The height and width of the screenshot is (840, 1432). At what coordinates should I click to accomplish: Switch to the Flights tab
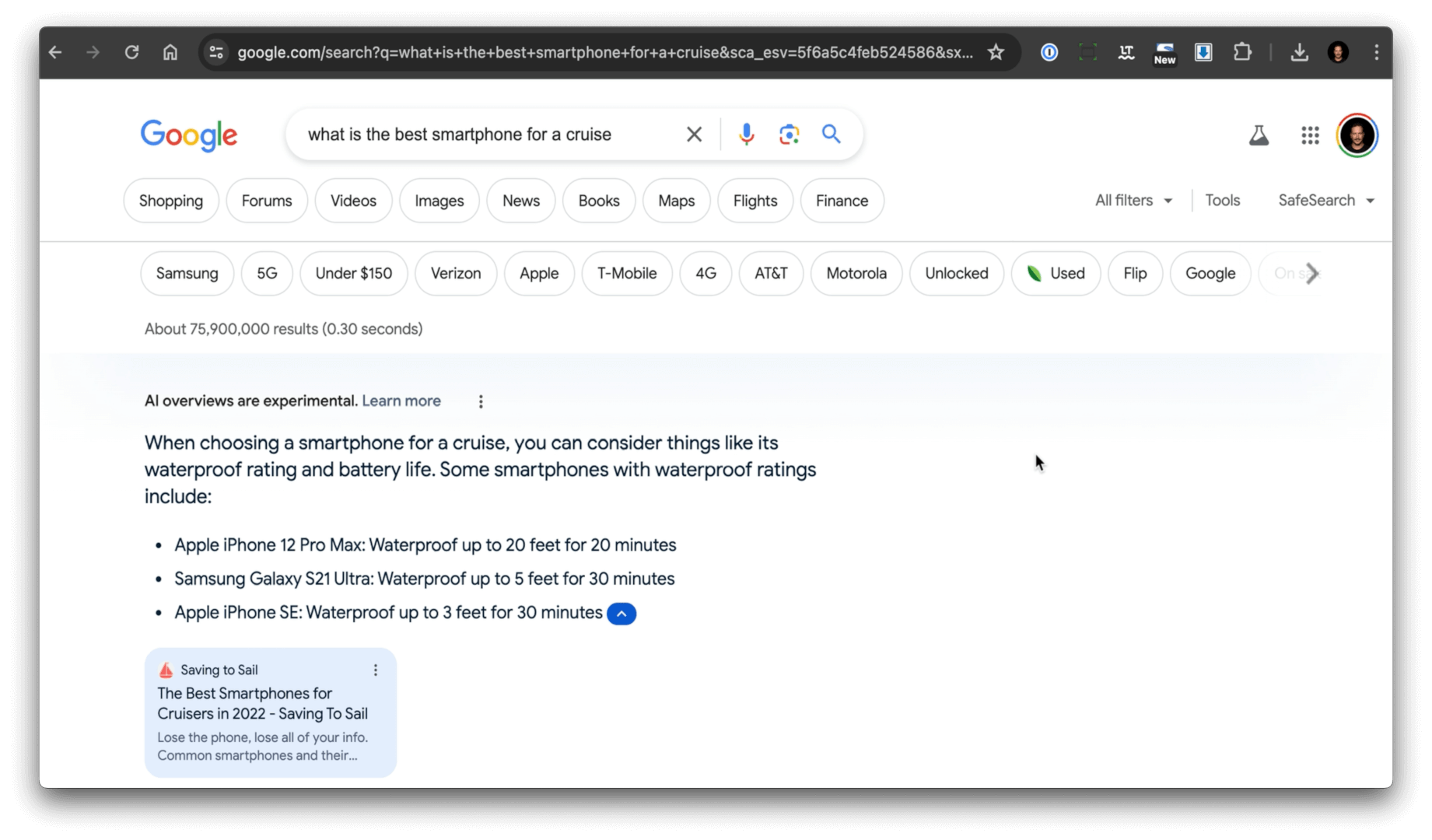(x=755, y=201)
